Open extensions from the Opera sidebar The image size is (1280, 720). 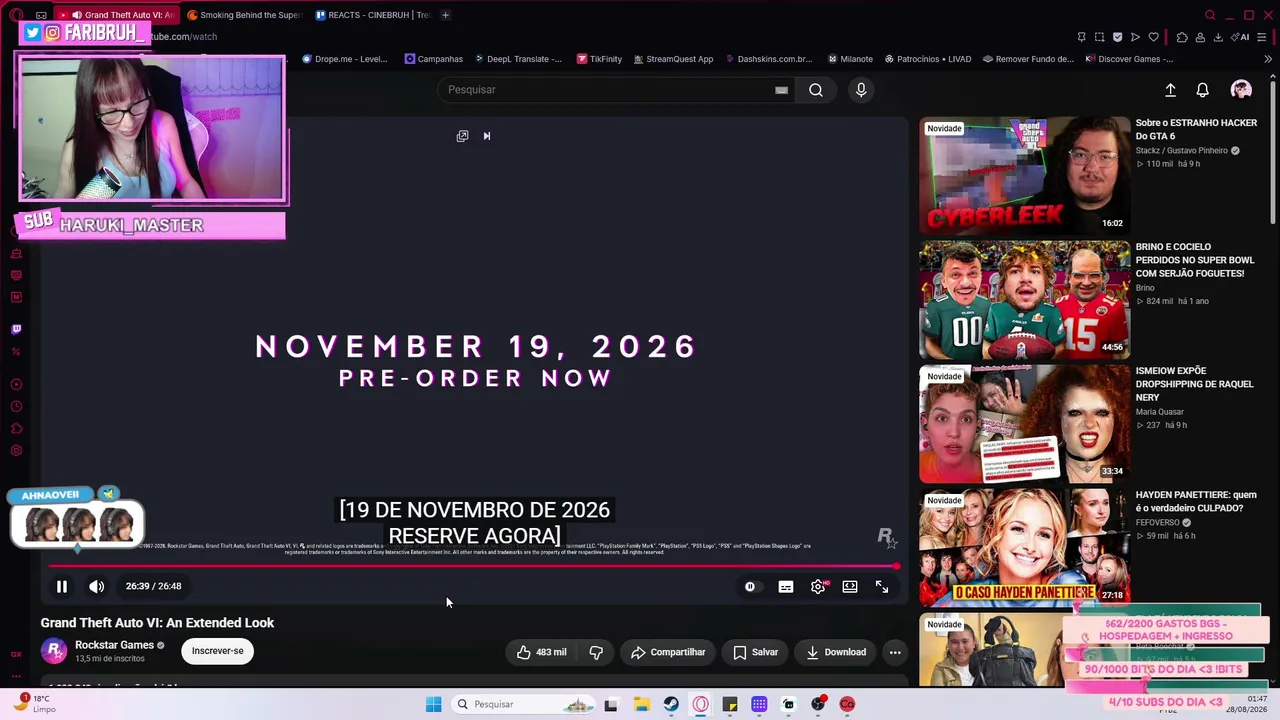(16, 429)
